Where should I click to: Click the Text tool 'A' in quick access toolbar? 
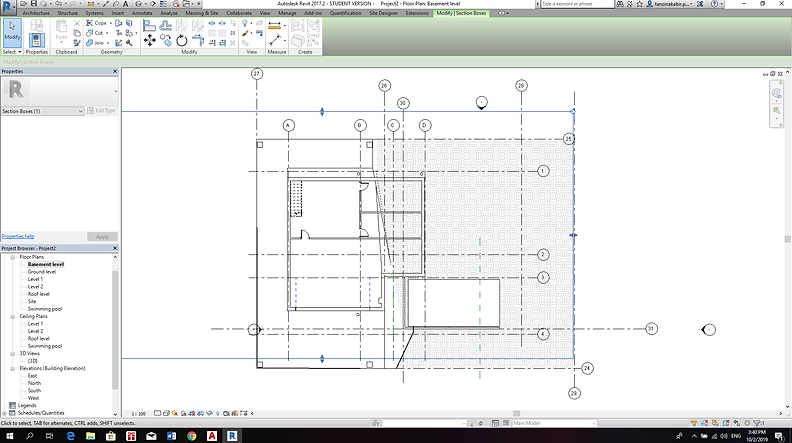(126, 4)
